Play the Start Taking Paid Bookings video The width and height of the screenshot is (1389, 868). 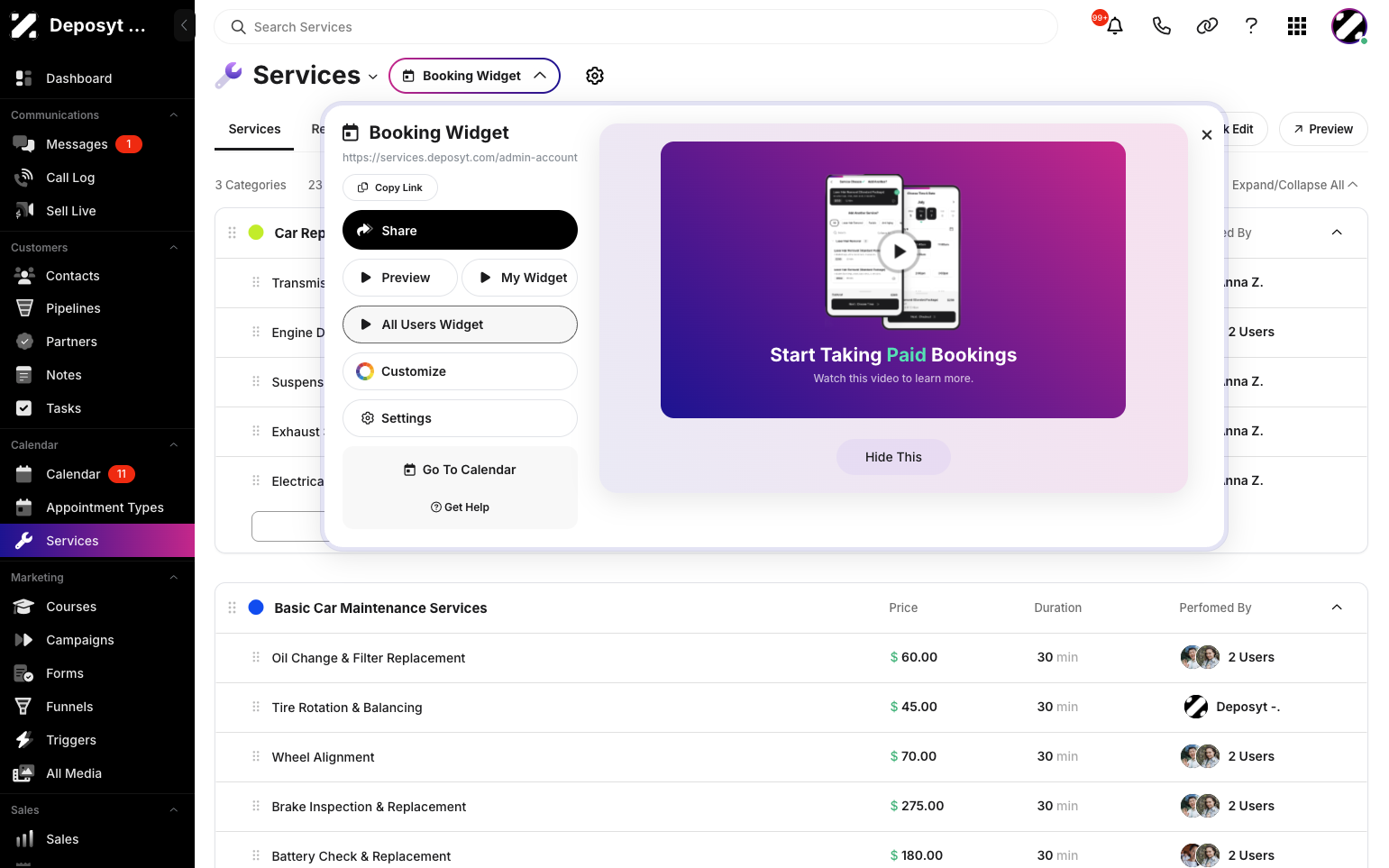[x=899, y=251]
